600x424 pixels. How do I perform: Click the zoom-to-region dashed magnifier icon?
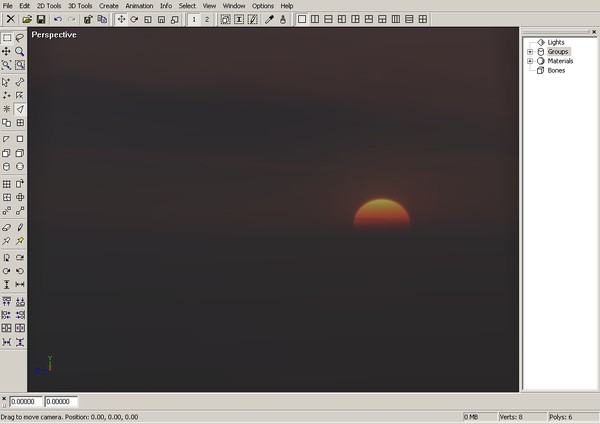click(x=20, y=65)
